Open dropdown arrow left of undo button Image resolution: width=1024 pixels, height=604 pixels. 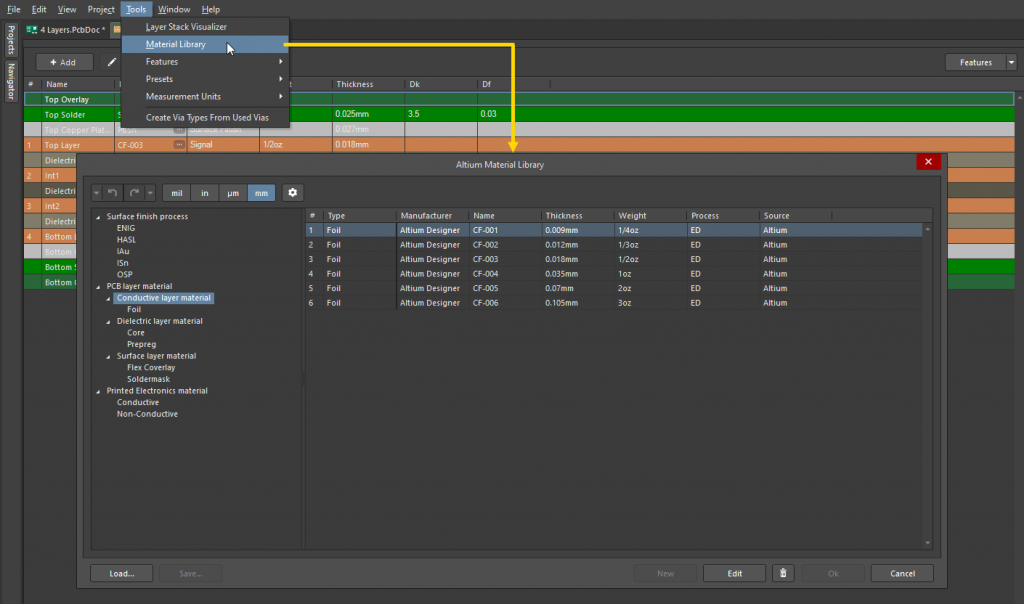(96, 193)
